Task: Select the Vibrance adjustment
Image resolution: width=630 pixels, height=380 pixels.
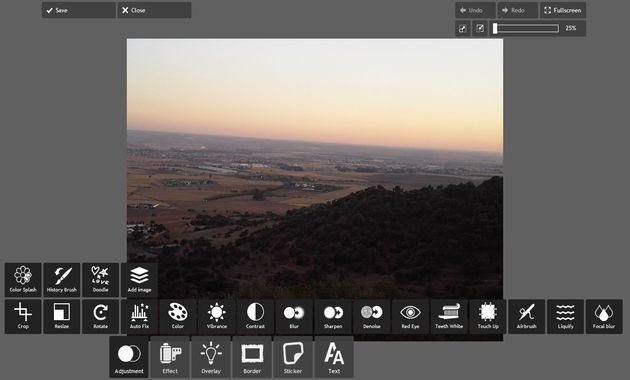Action: pos(217,316)
